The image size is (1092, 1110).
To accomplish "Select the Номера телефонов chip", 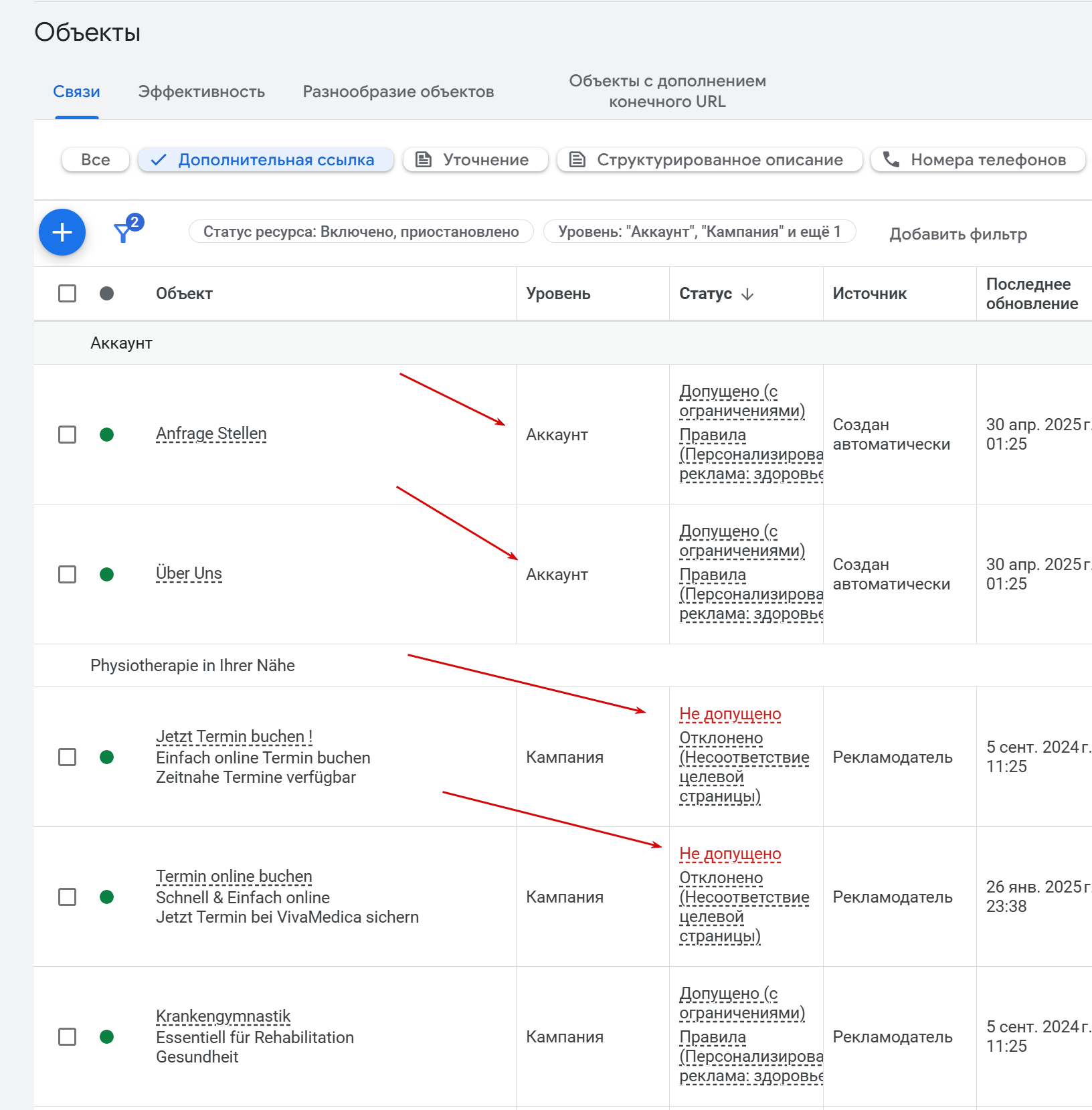I will tap(977, 160).
